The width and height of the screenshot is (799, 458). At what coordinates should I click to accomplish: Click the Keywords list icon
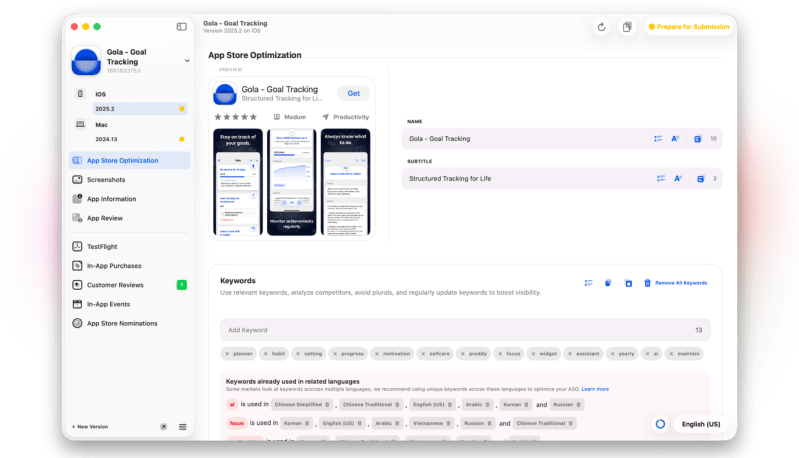pyautogui.click(x=589, y=283)
